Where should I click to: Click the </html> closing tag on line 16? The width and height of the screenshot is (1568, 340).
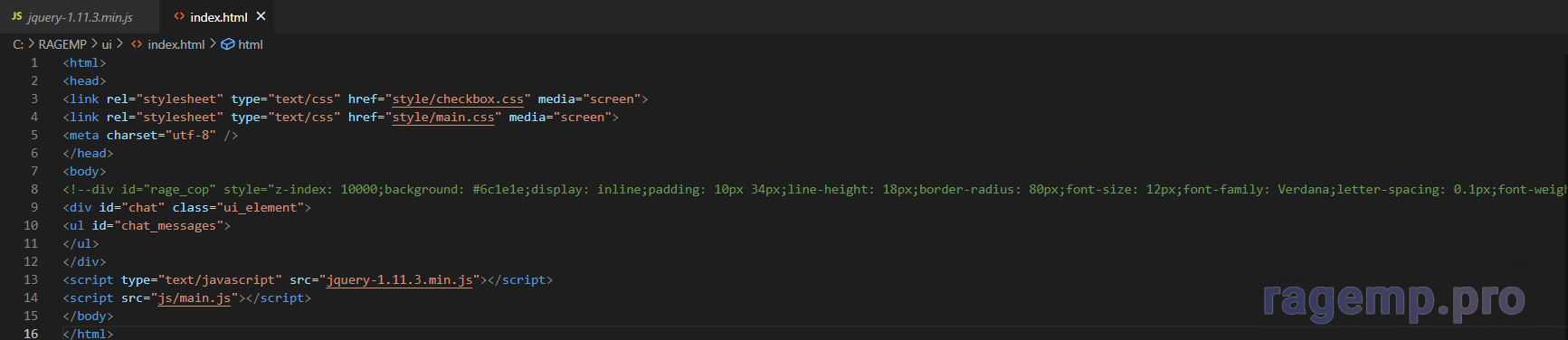click(x=88, y=334)
